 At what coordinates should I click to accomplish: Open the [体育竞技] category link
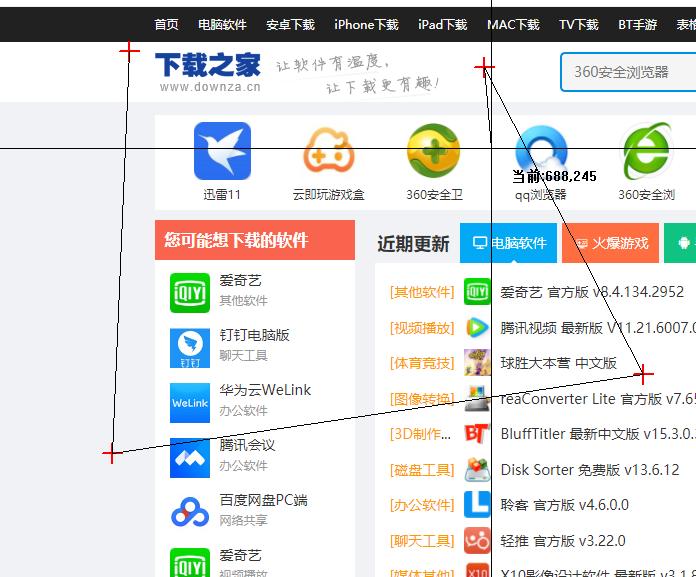(422, 363)
